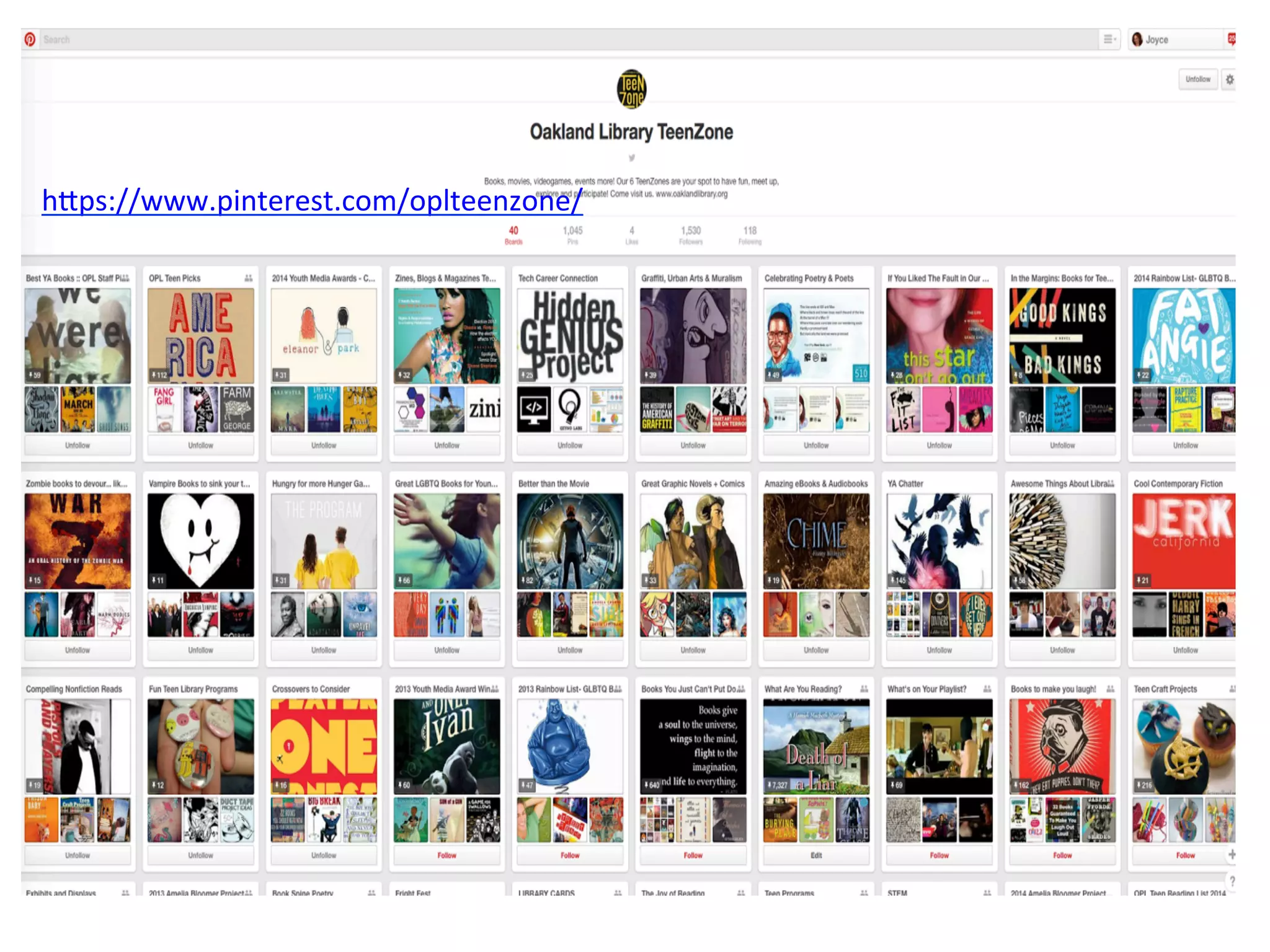The image size is (1270, 952).
Task: Open the 1,530 Followers tab
Action: click(x=690, y=235)
